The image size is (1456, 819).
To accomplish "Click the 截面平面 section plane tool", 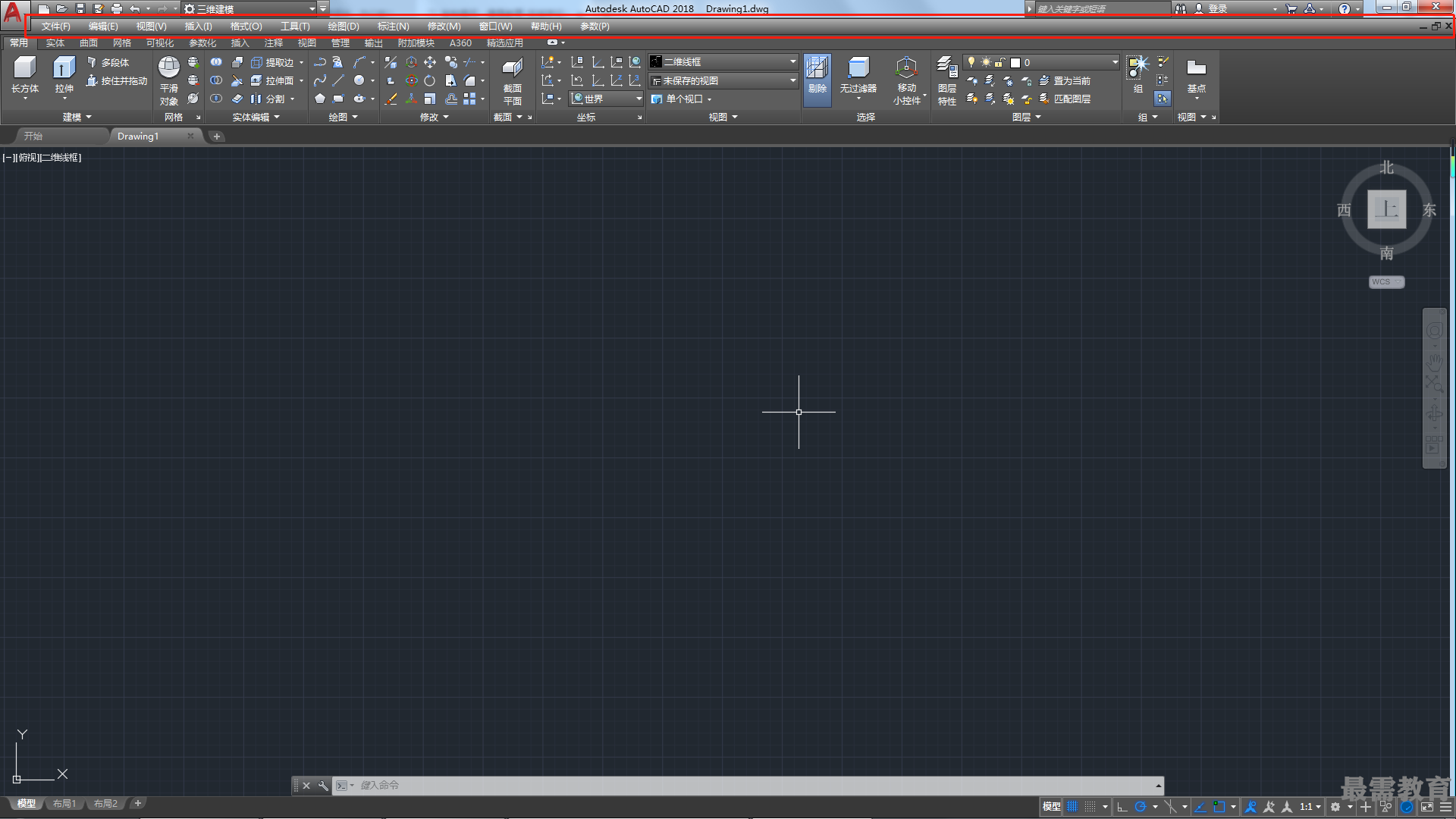I will click(513, 80).
